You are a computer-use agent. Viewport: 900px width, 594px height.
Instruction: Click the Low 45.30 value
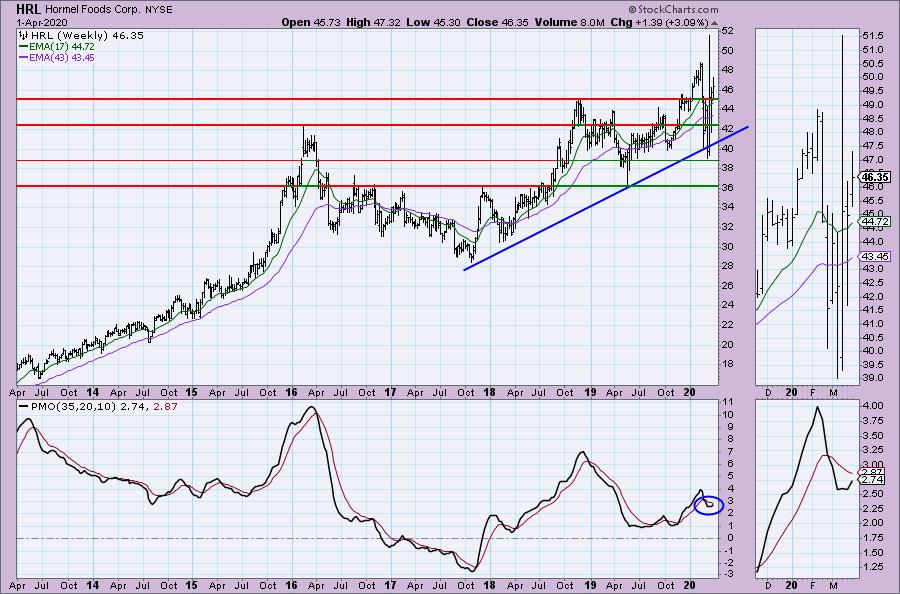point(432,22)
